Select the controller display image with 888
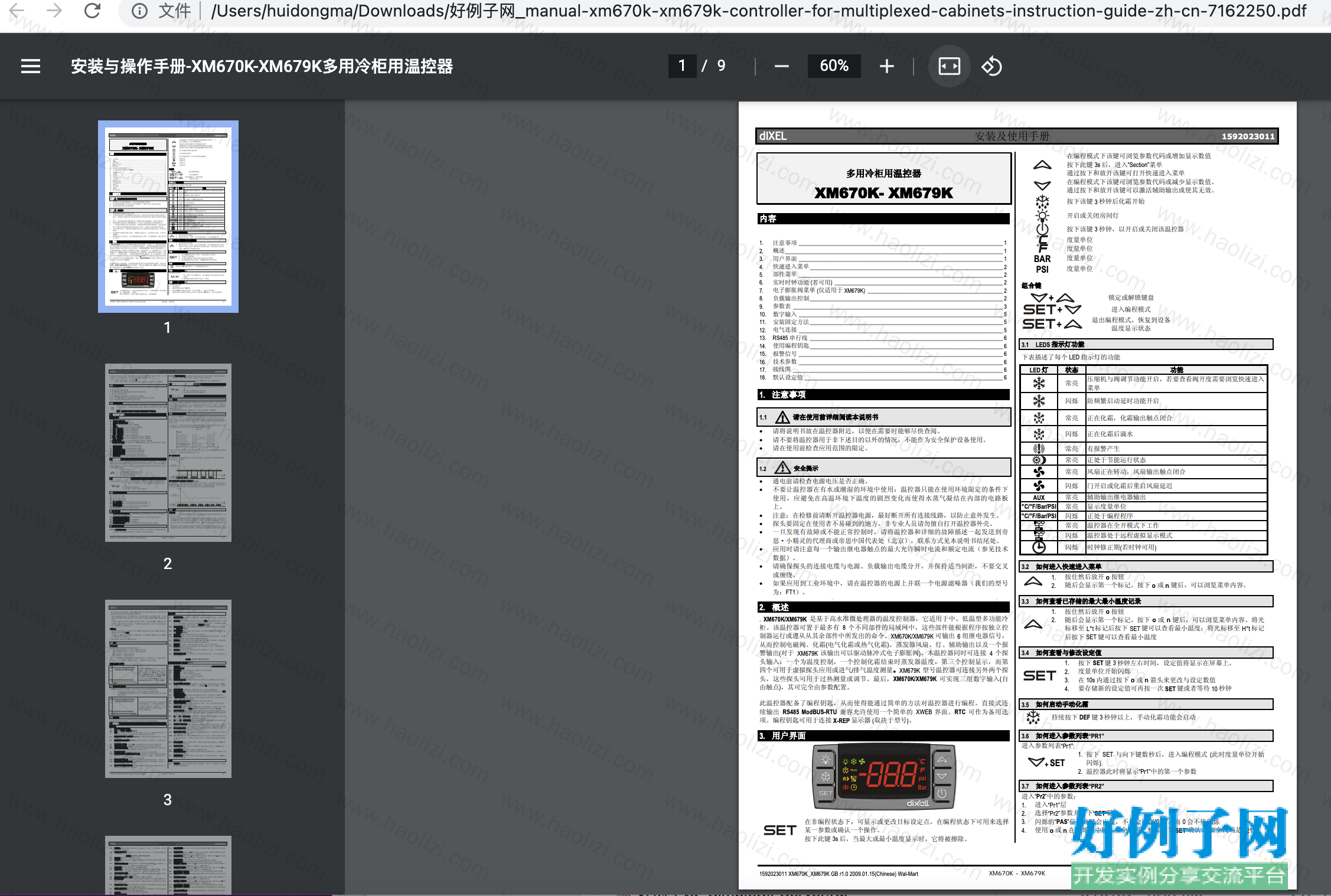The width and height of the screenshot is (1331, 896). 884,776
